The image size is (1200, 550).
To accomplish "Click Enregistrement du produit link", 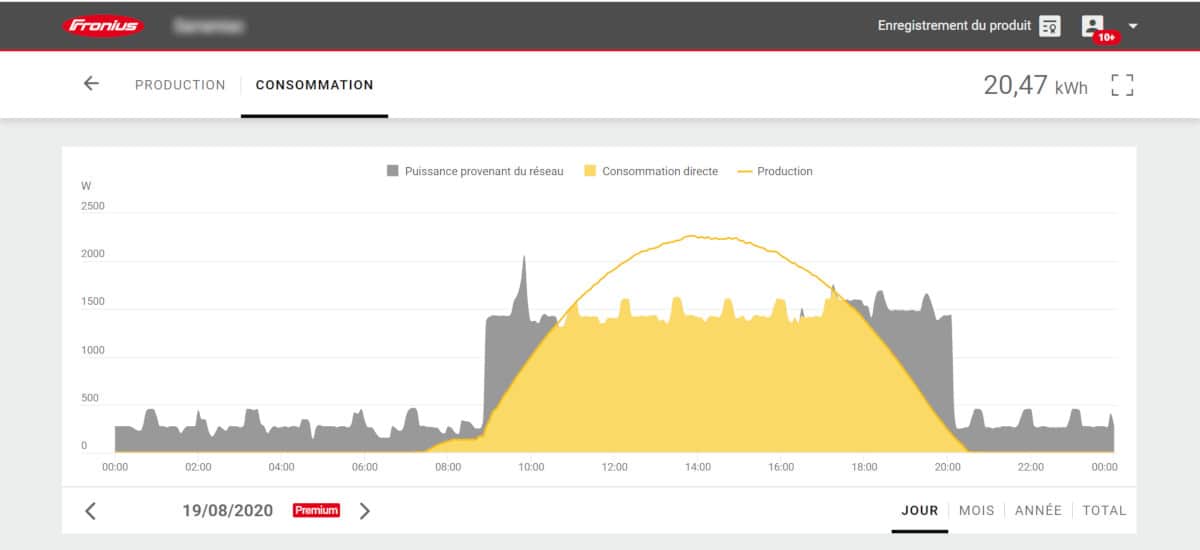I will click(x=953, y=26).
